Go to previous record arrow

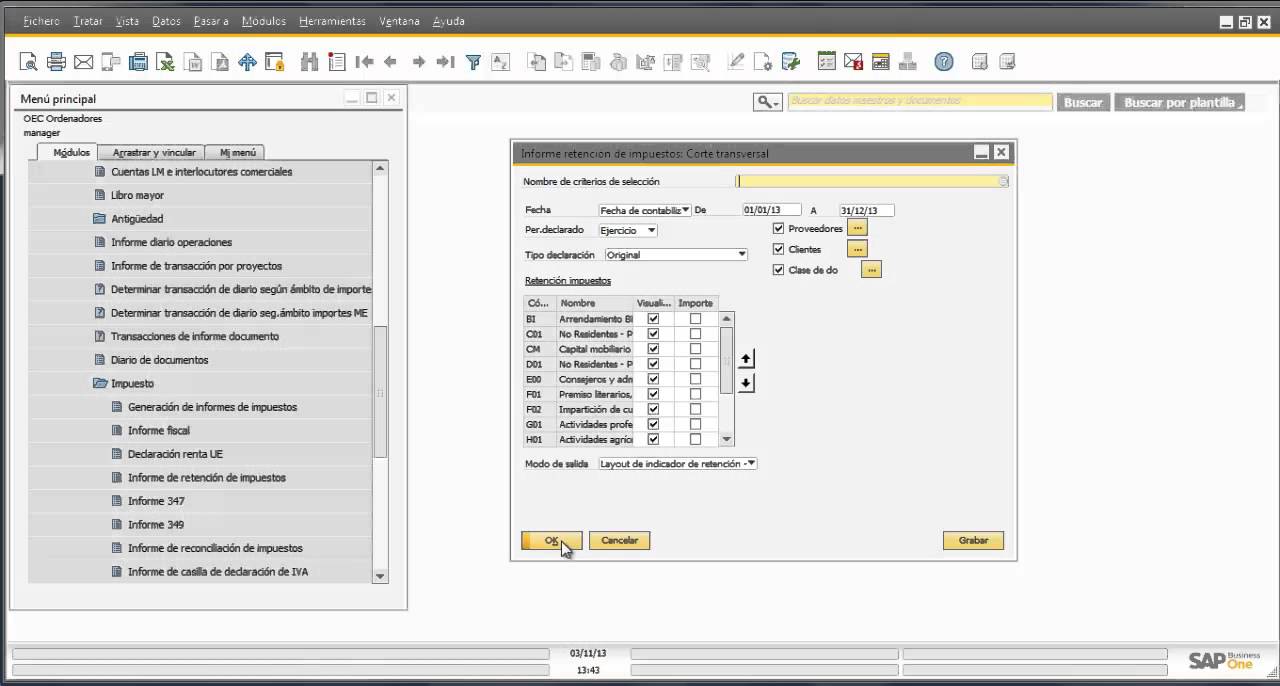(x=391, y=62)
